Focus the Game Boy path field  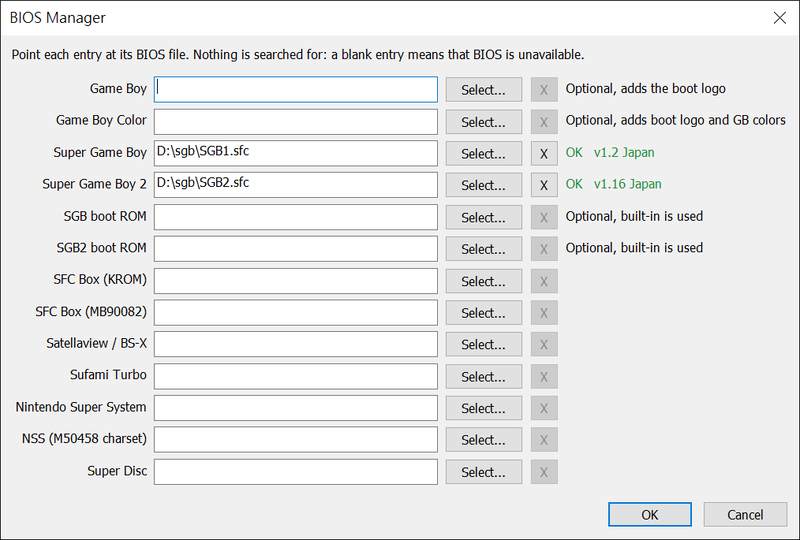click(x=296, y=89)
